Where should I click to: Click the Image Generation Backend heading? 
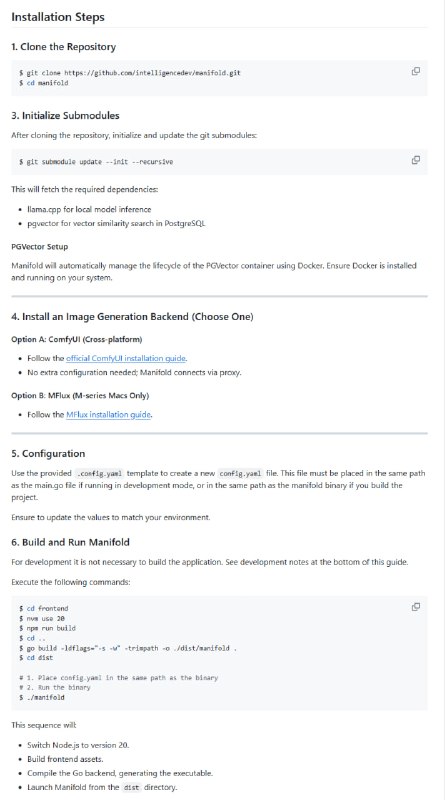[x=132, y=317]
